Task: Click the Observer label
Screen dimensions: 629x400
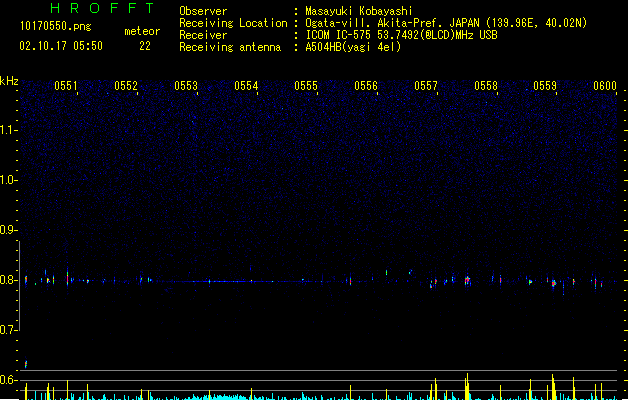Action: click(203, 11)
